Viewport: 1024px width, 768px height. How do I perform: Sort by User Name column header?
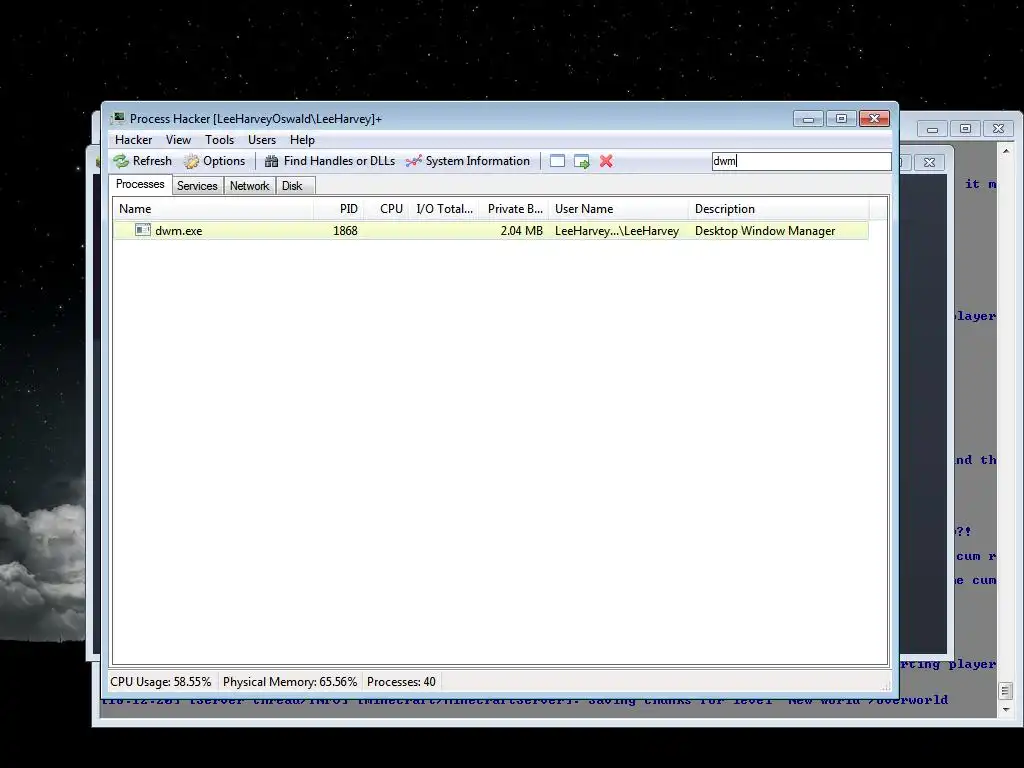tap(618, 209)
